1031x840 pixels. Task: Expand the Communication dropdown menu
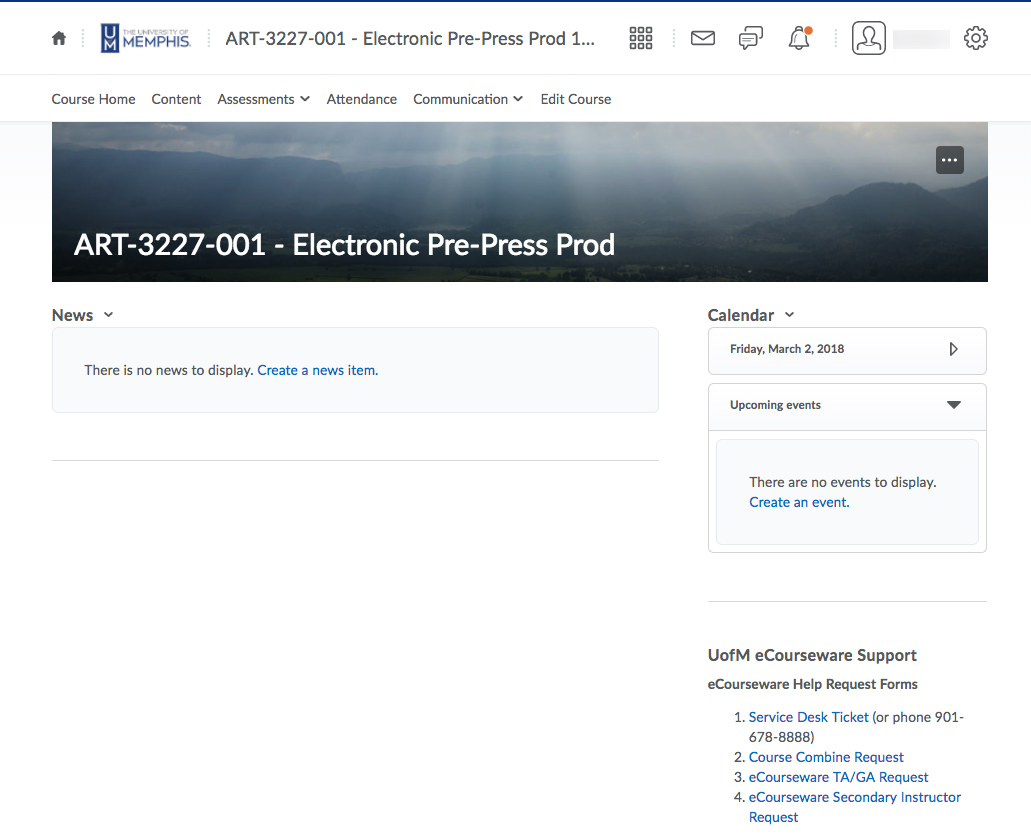pyautogui.click(x=467, y=99)
